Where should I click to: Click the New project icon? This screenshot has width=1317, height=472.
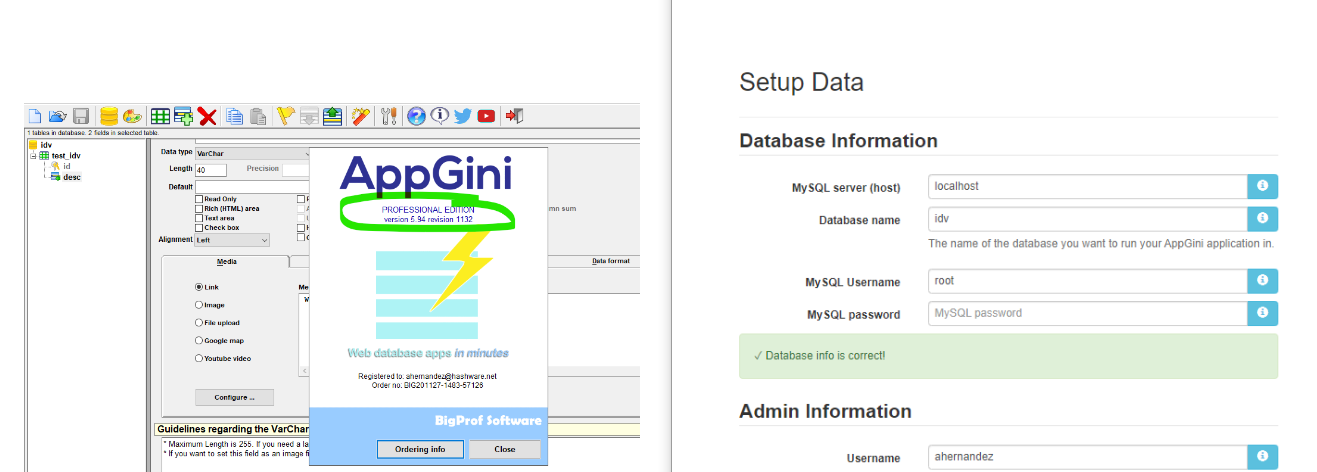click(x=35, y=116)
